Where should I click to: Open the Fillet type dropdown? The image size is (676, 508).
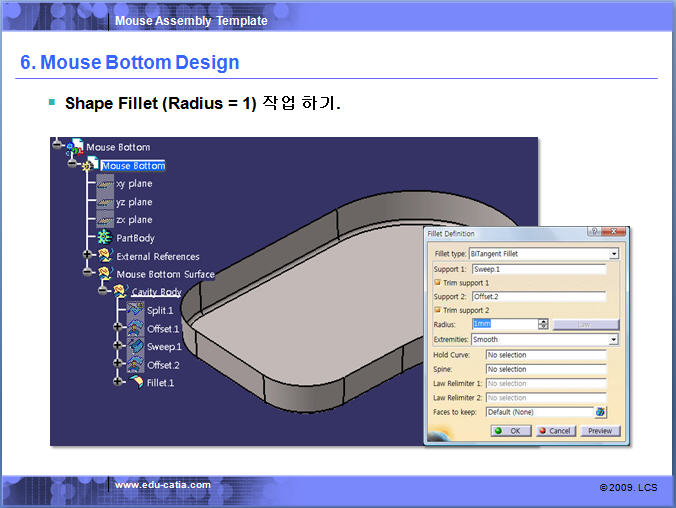pyautogui.click(x=613, y=254)
